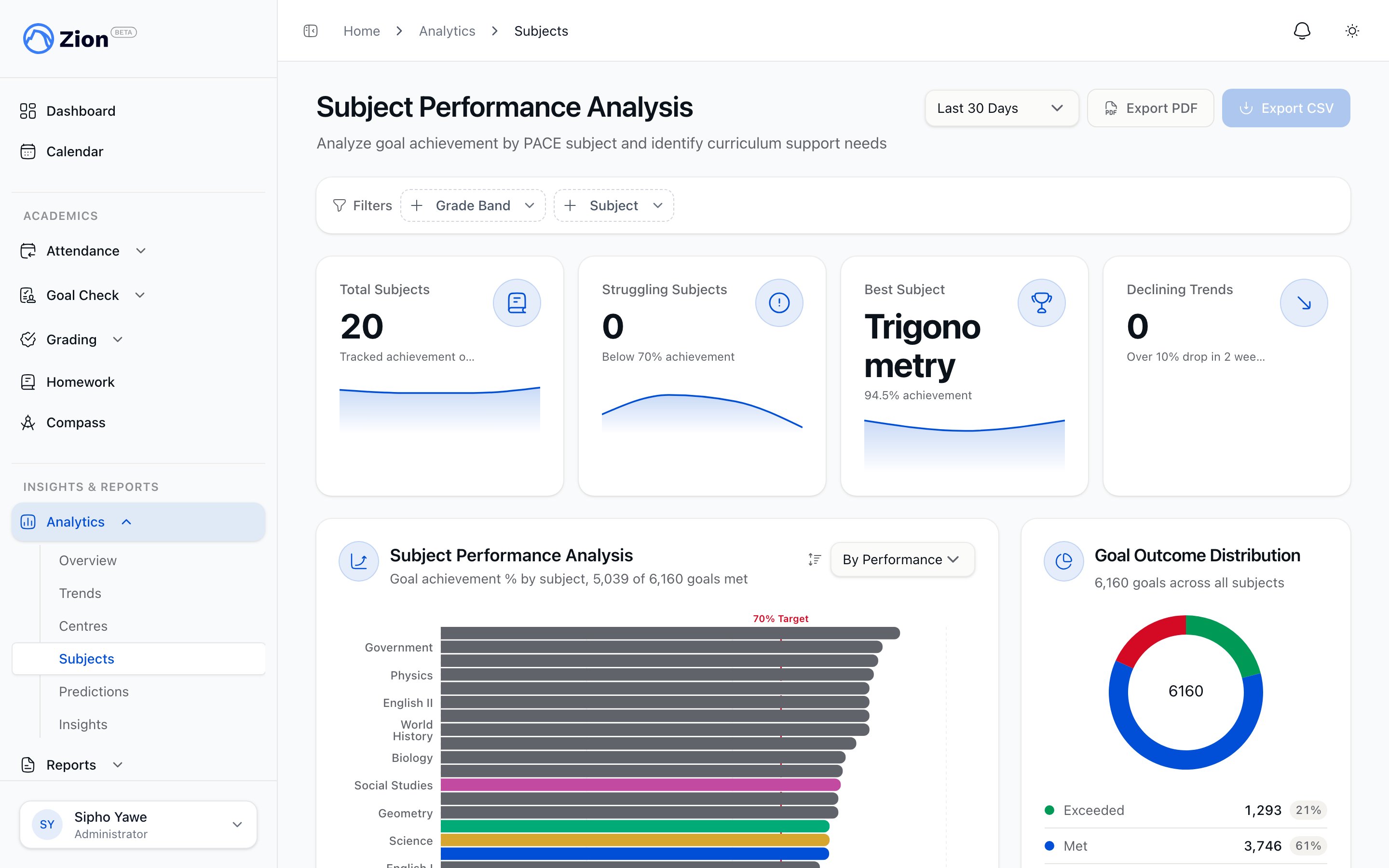Open the By Performance sort dropdown
1389x868 pixels.
coord(902,559)
